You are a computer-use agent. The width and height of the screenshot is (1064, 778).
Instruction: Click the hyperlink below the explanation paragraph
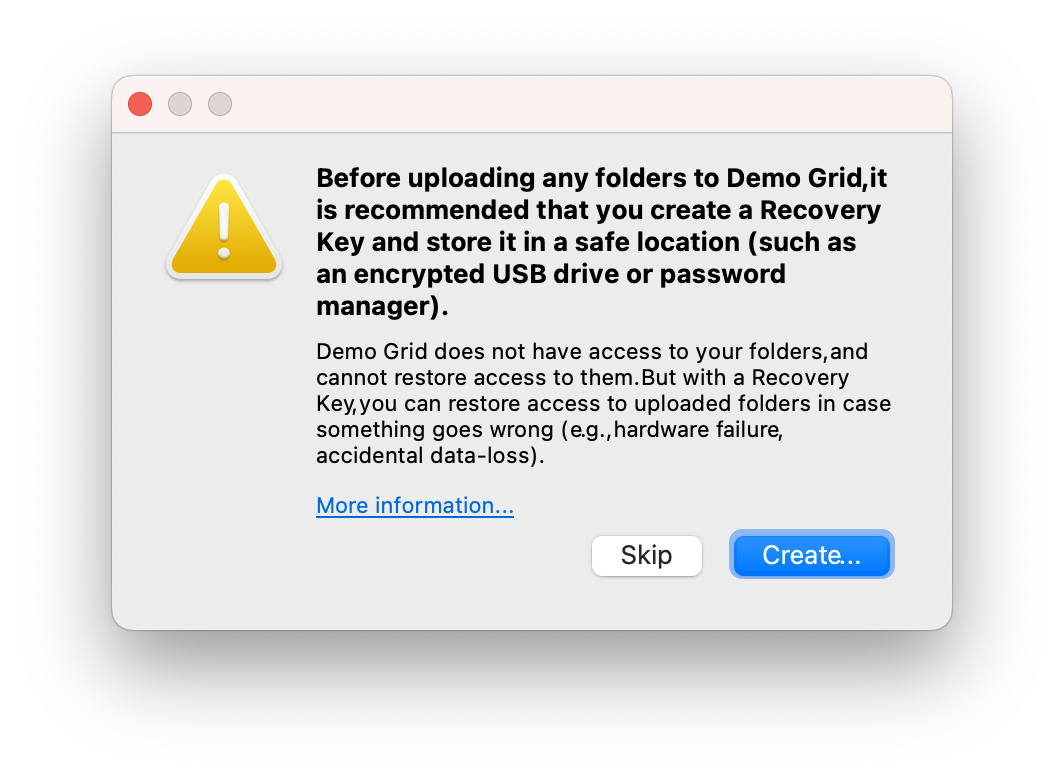414,505
